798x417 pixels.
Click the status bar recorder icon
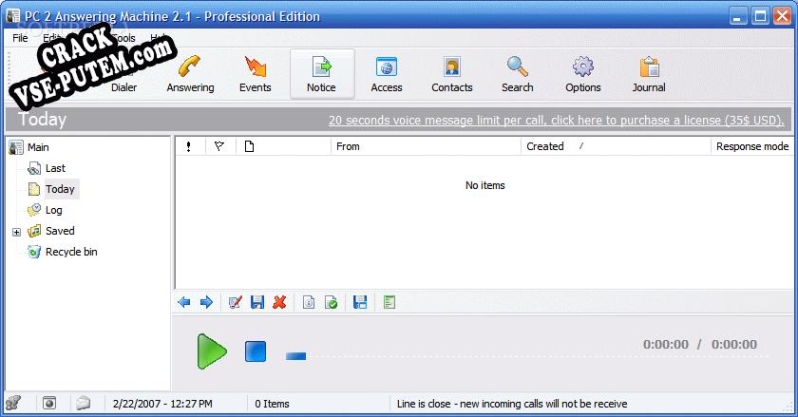[49, 403]
